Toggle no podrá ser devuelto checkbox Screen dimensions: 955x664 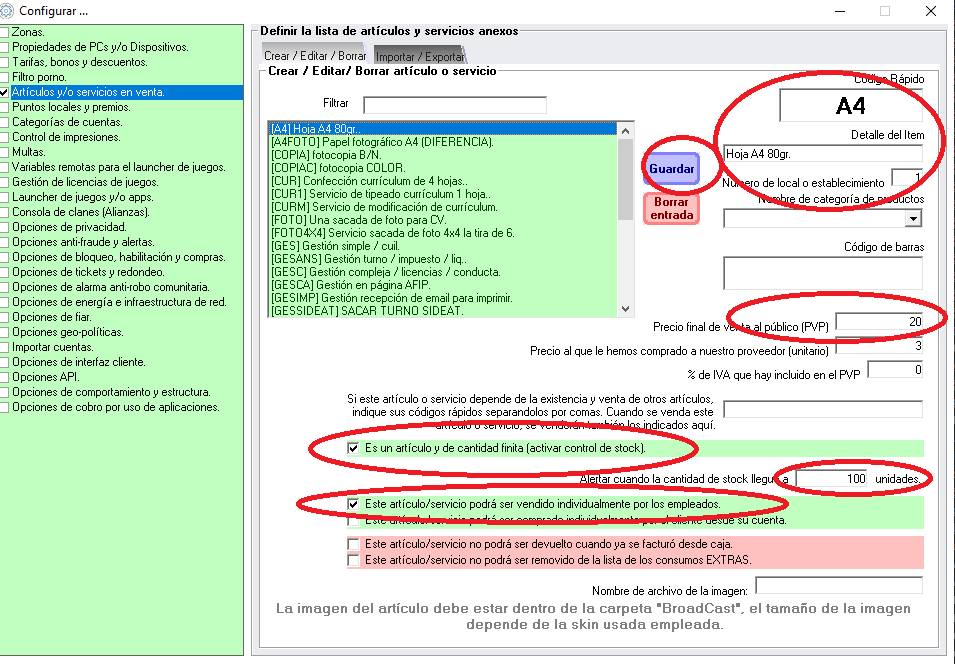[353, 544]
